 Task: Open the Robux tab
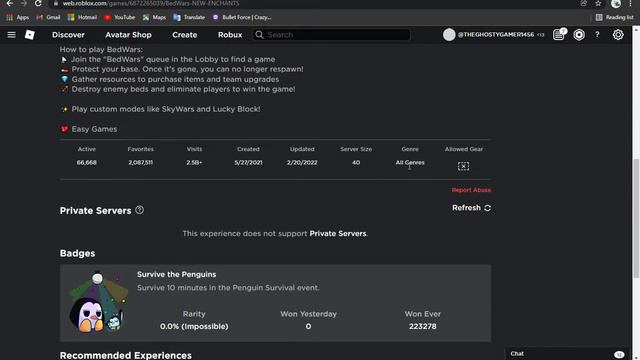pyautogui.click(x=230, y=35)
